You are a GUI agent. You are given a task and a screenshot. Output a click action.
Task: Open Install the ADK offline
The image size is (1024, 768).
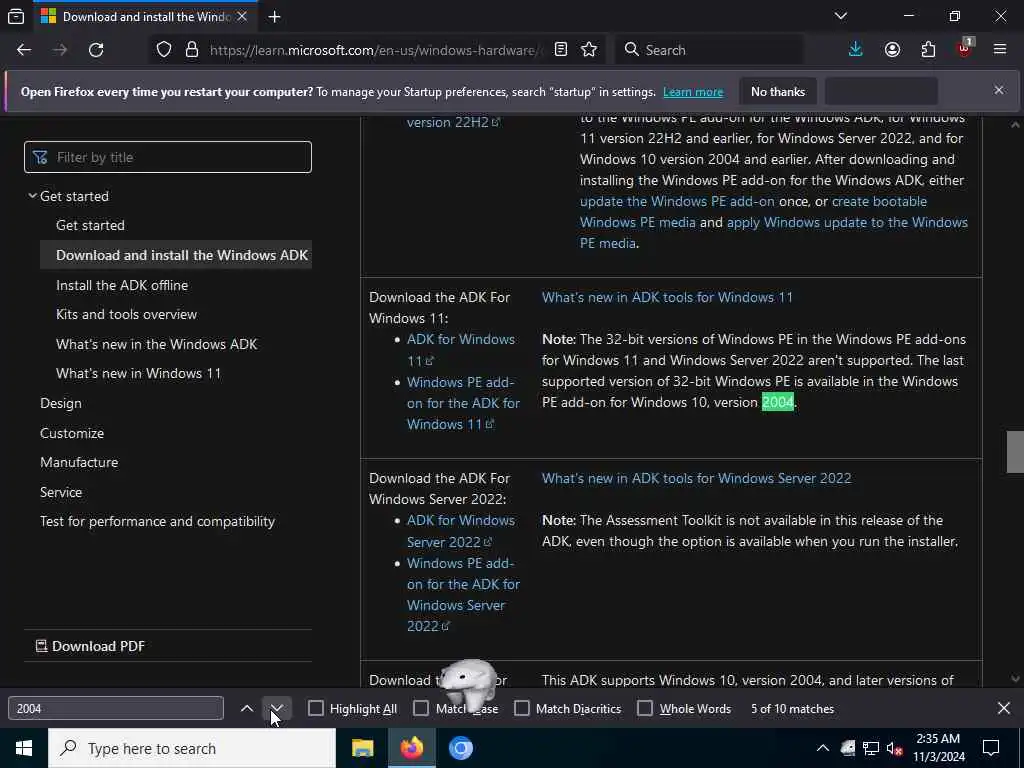[x=122, y=285]
